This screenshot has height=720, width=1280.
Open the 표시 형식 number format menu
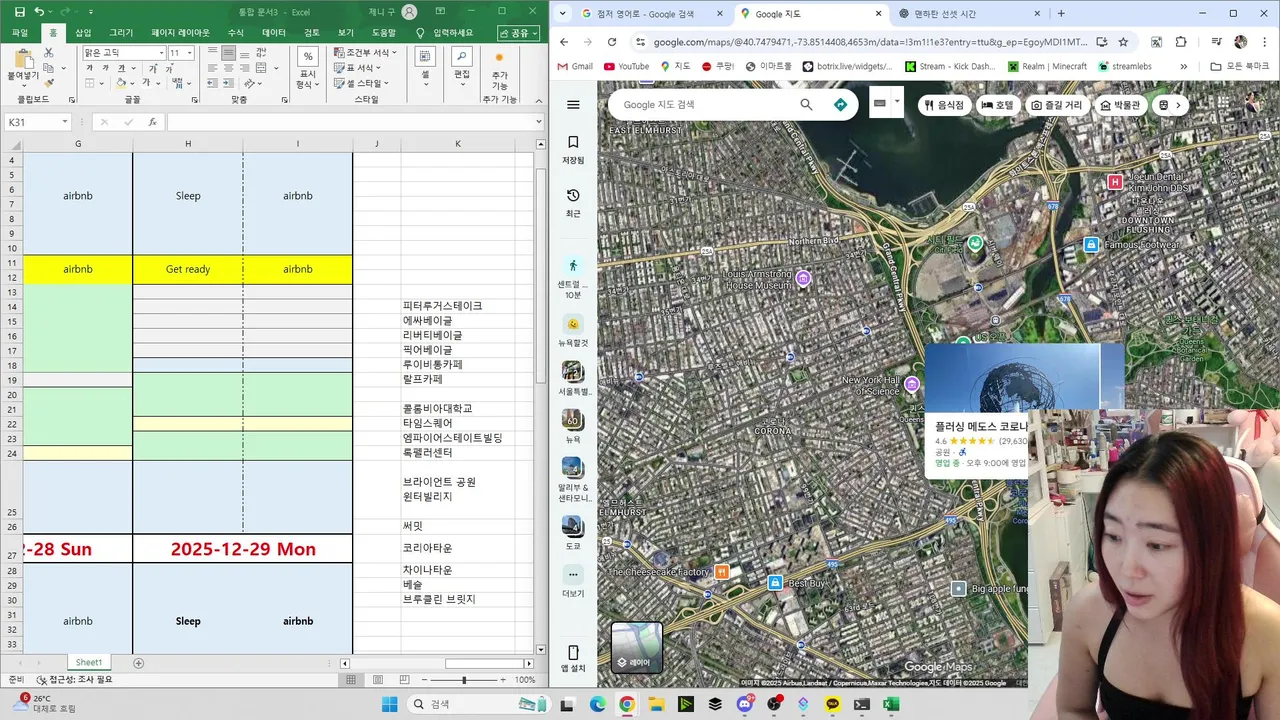tap(307, 68)
